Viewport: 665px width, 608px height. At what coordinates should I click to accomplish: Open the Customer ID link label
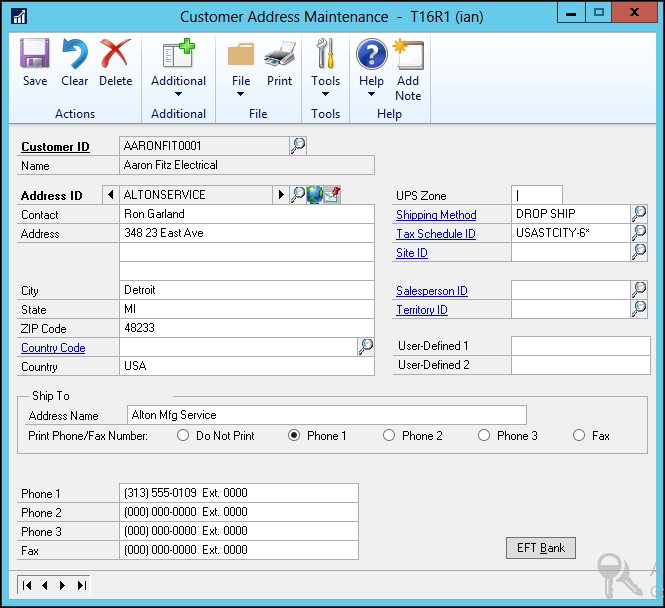pyautogui.click(x=55, y=147)
